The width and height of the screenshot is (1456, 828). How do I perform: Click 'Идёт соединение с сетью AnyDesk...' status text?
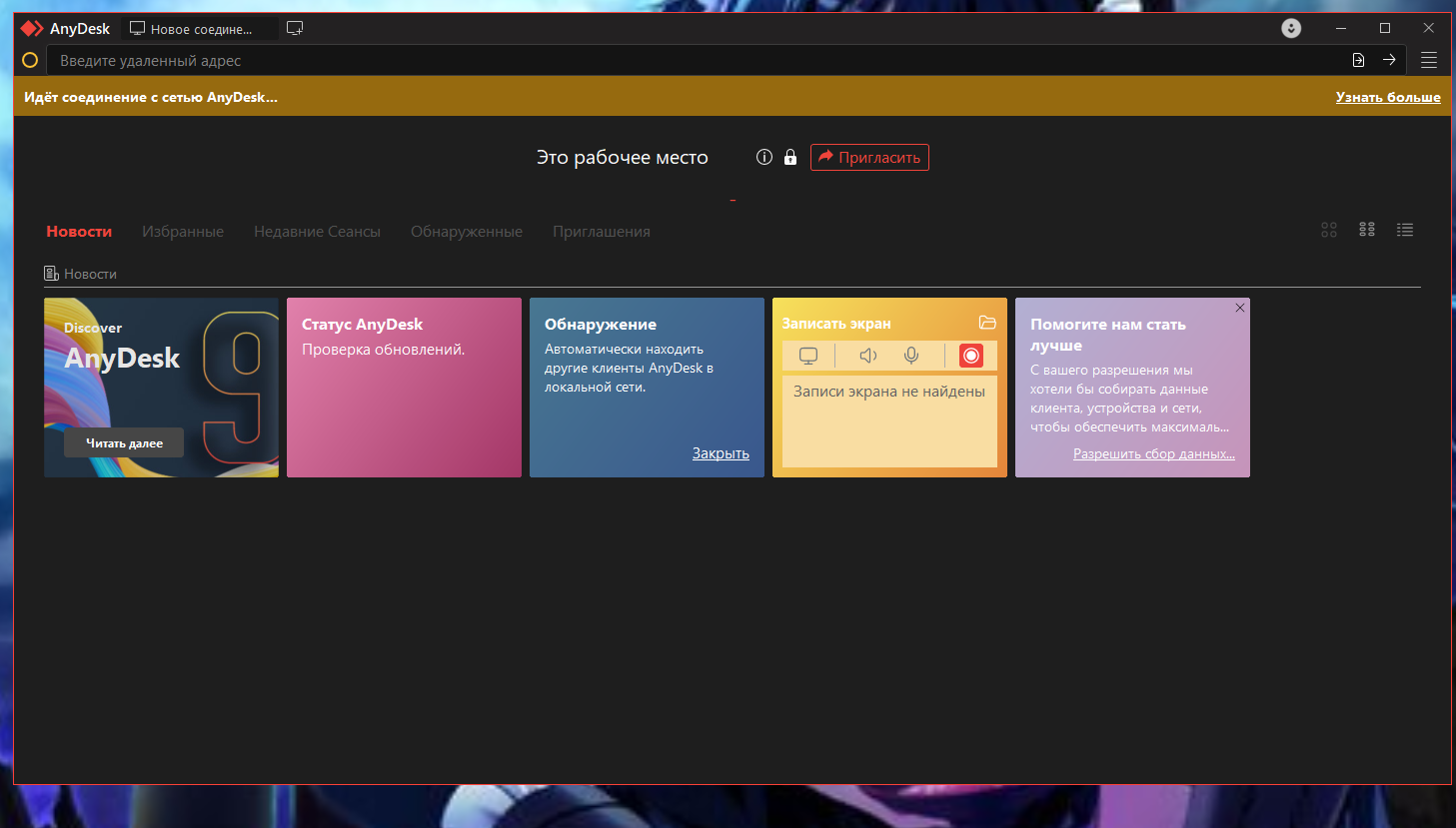[151, 97]
